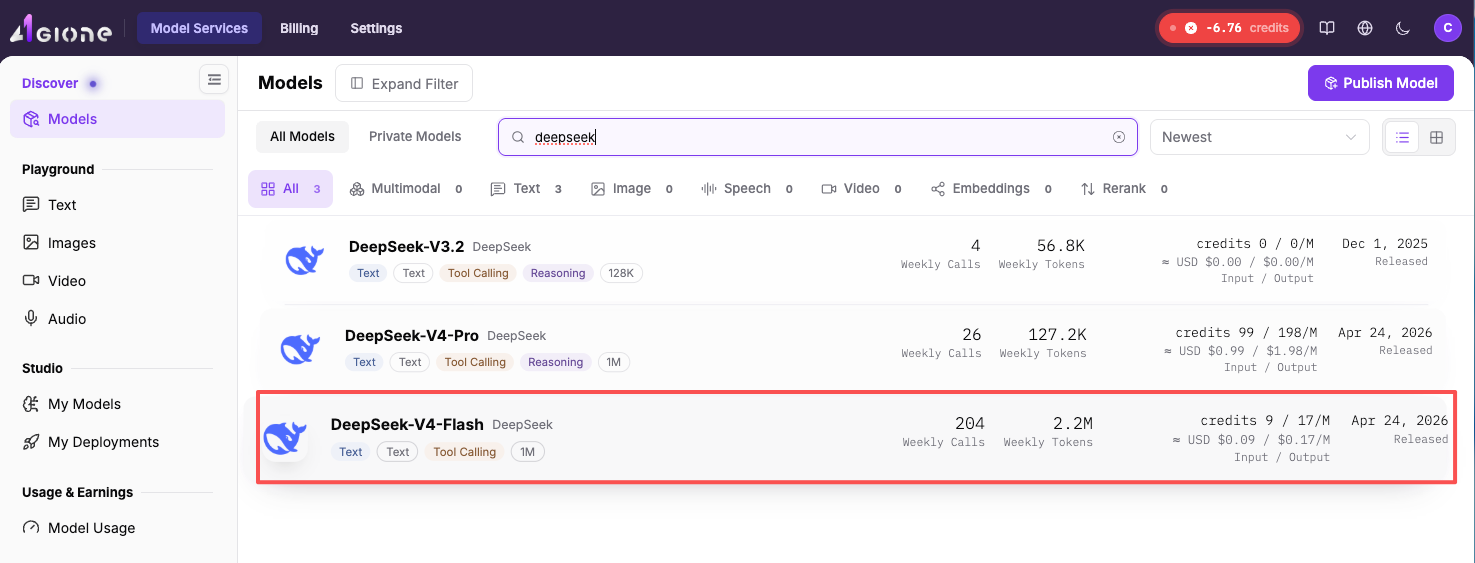Open the Settings menu
This screenshot has width=1475, height=563.
pos(376,28)
